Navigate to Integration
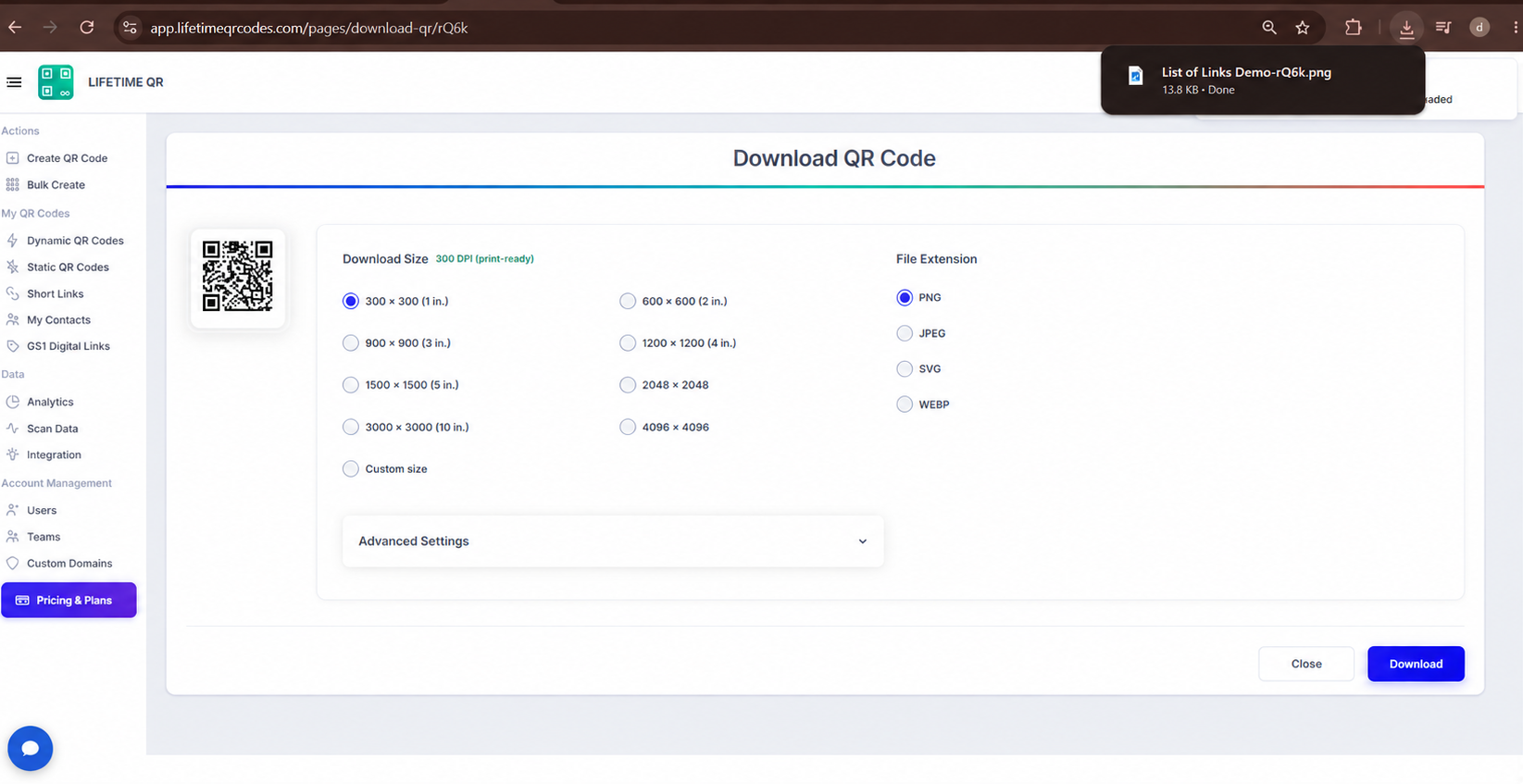Screen dimensions: 1523x784 point(54,455)
